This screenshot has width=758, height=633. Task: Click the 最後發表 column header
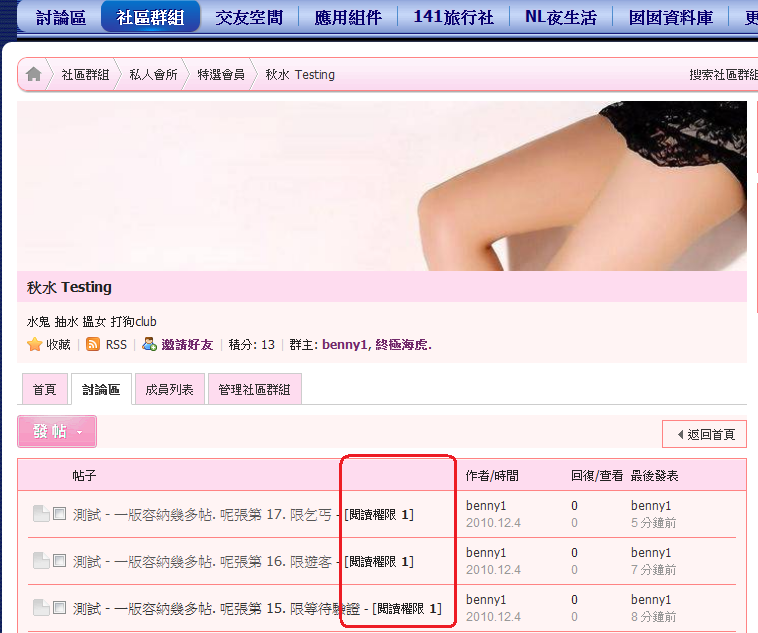tap(654, 475)
